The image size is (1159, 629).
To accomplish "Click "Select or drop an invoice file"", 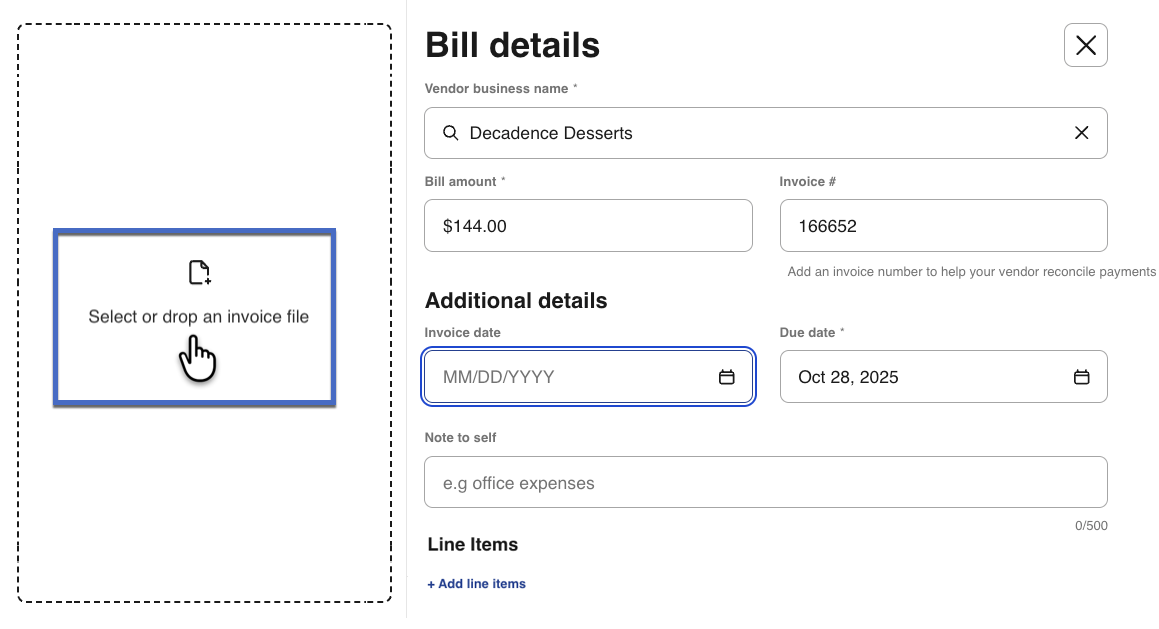I will tap(198, 317).
